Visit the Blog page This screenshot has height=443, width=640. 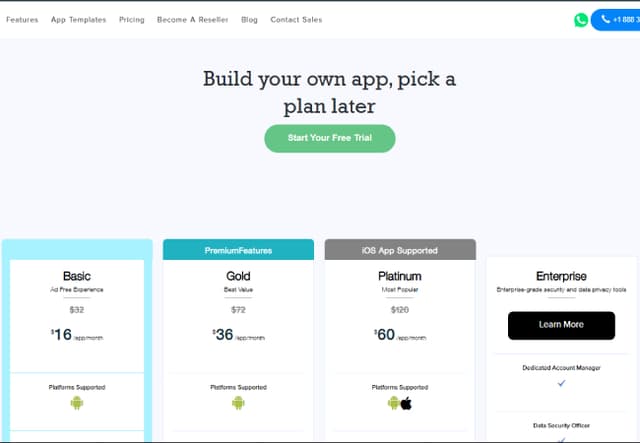[x=249, y=20]
